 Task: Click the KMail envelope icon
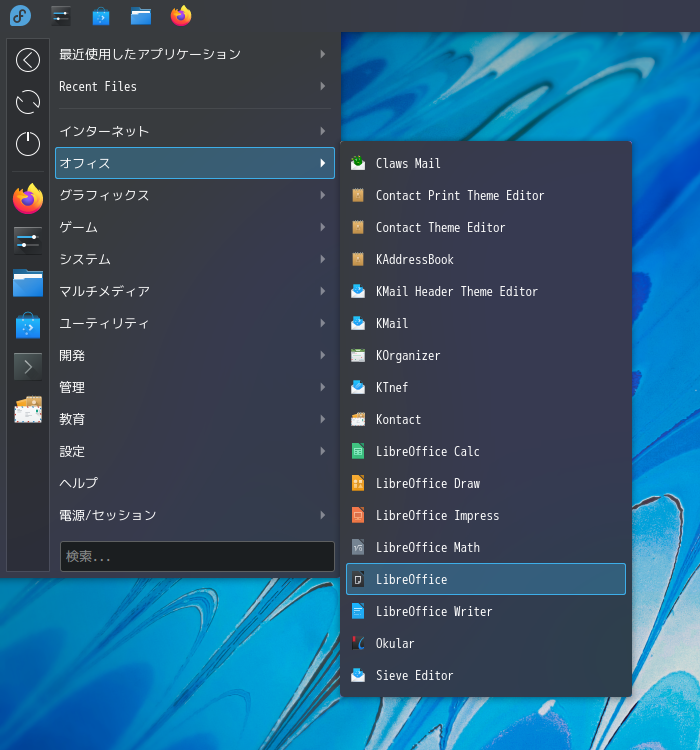pos(358,323)
